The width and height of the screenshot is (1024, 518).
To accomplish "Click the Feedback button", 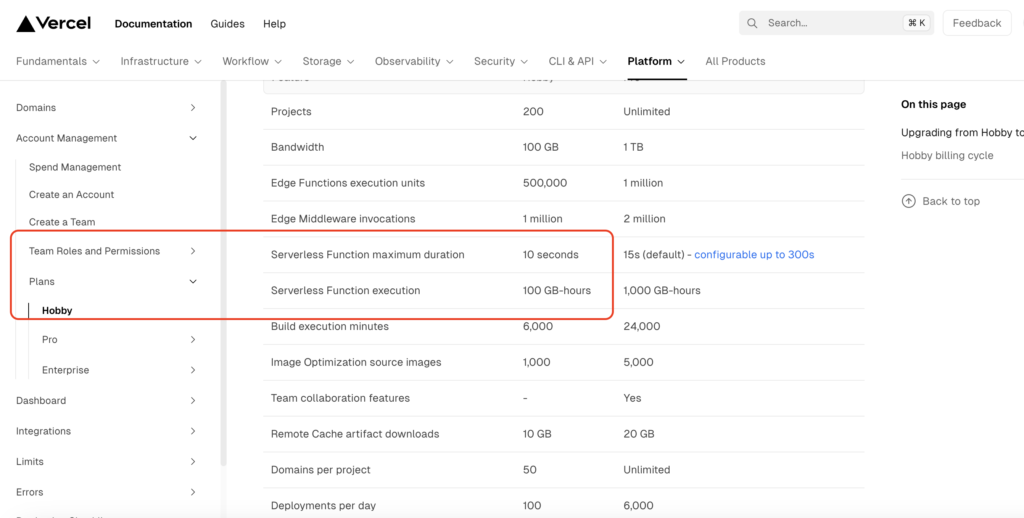I will click(x=976, y=23).
